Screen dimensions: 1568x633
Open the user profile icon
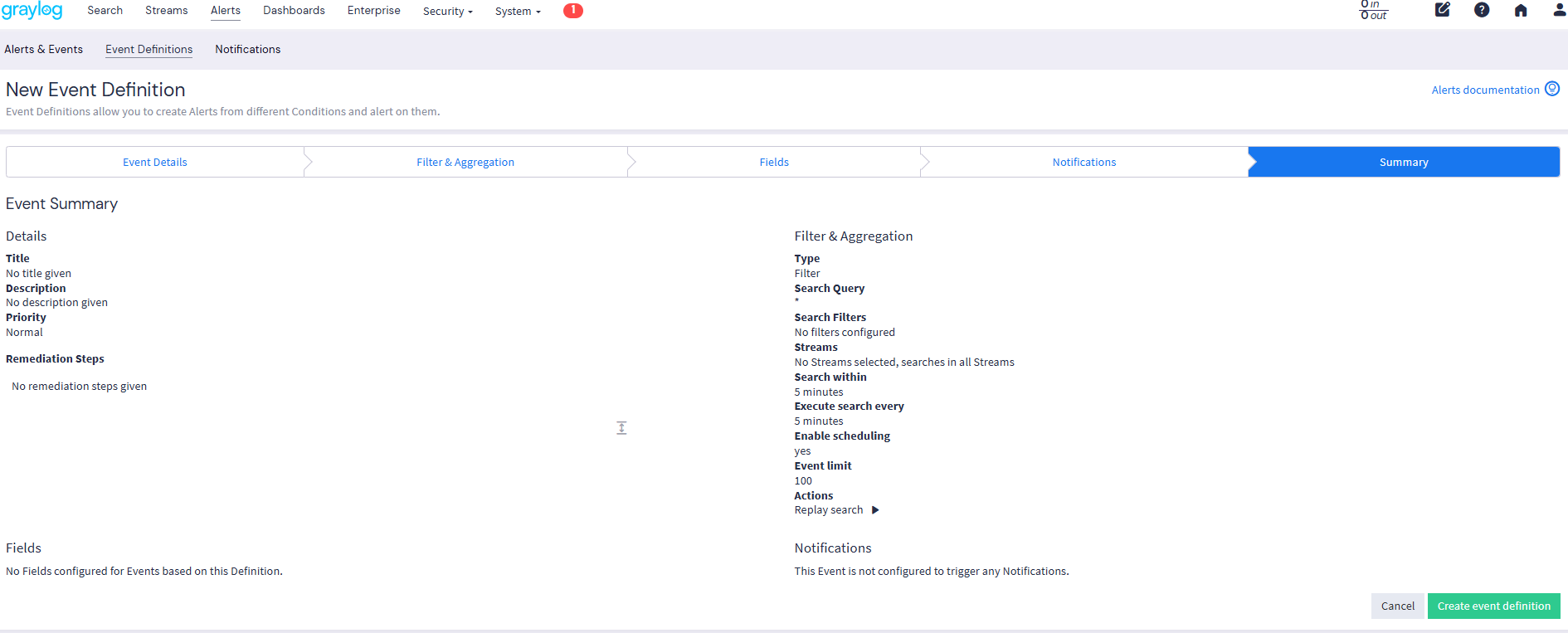(1559, 10)
